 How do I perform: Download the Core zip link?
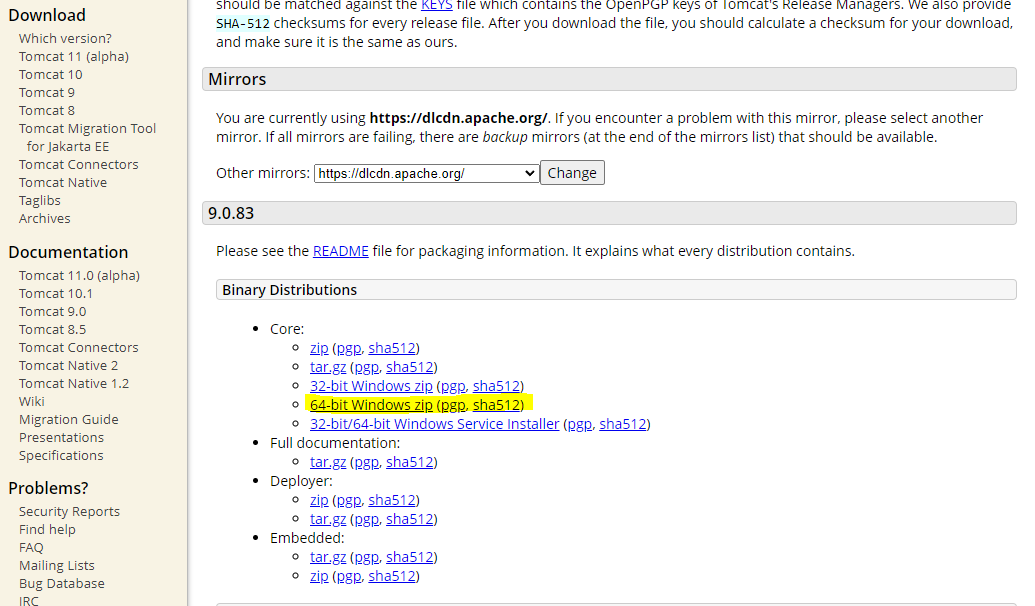[319, 348]
